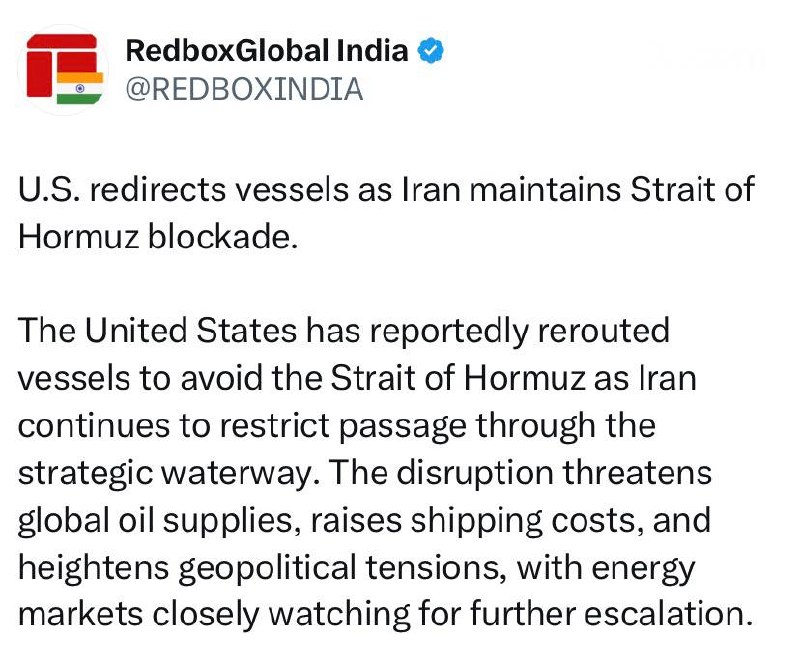This screenshot has height=666, width=800.
Task: Click the line 'continues to restrict passage through the'
Action: pos(337,426)
